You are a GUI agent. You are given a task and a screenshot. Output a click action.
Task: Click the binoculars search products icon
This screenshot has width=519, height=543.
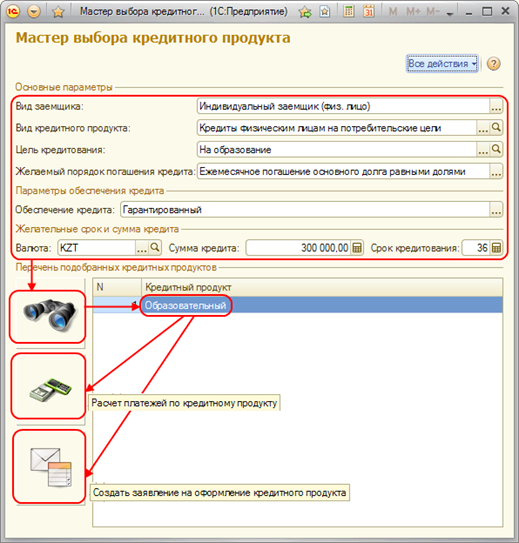48,315
